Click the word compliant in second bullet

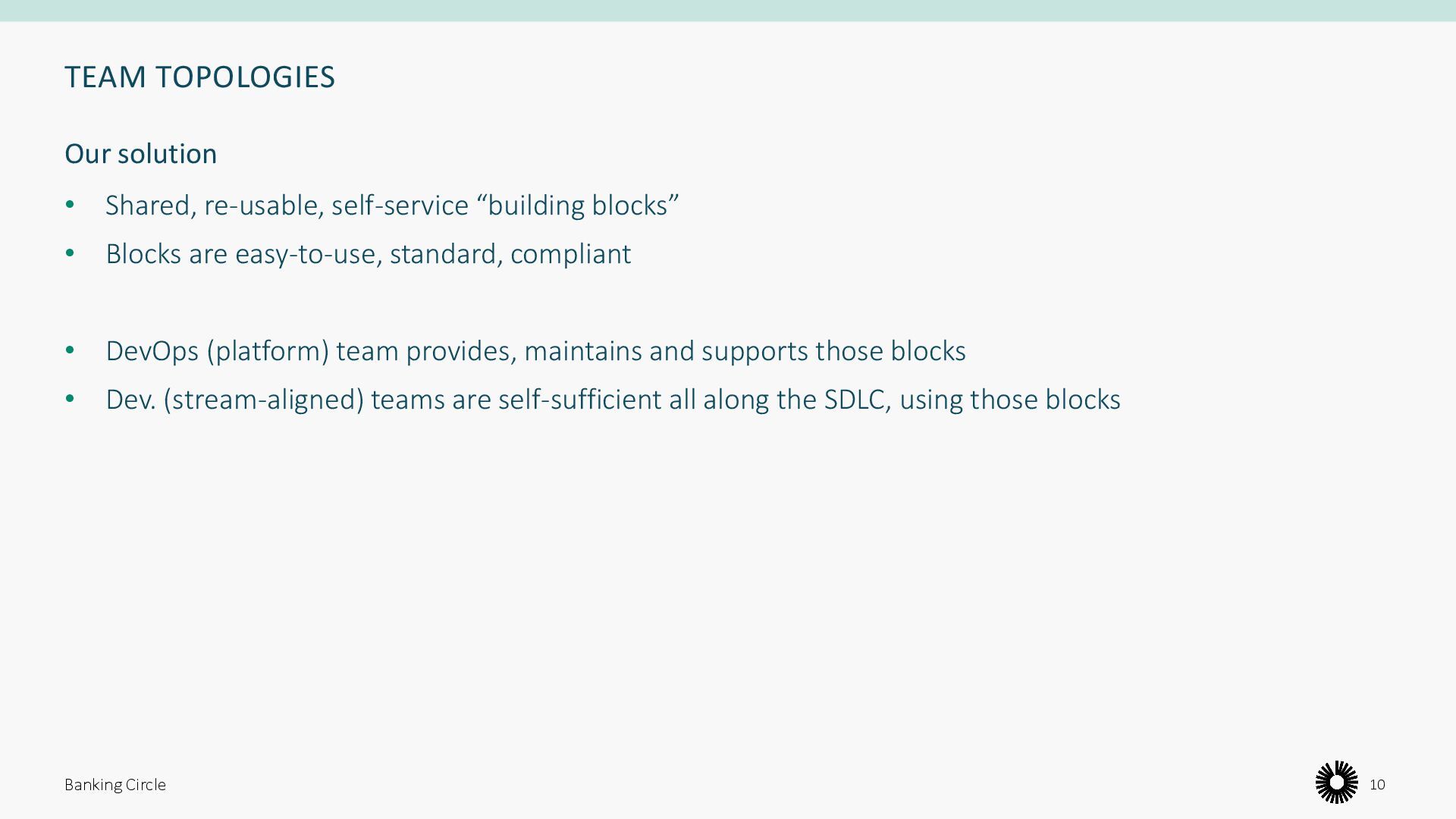(570, 254)
